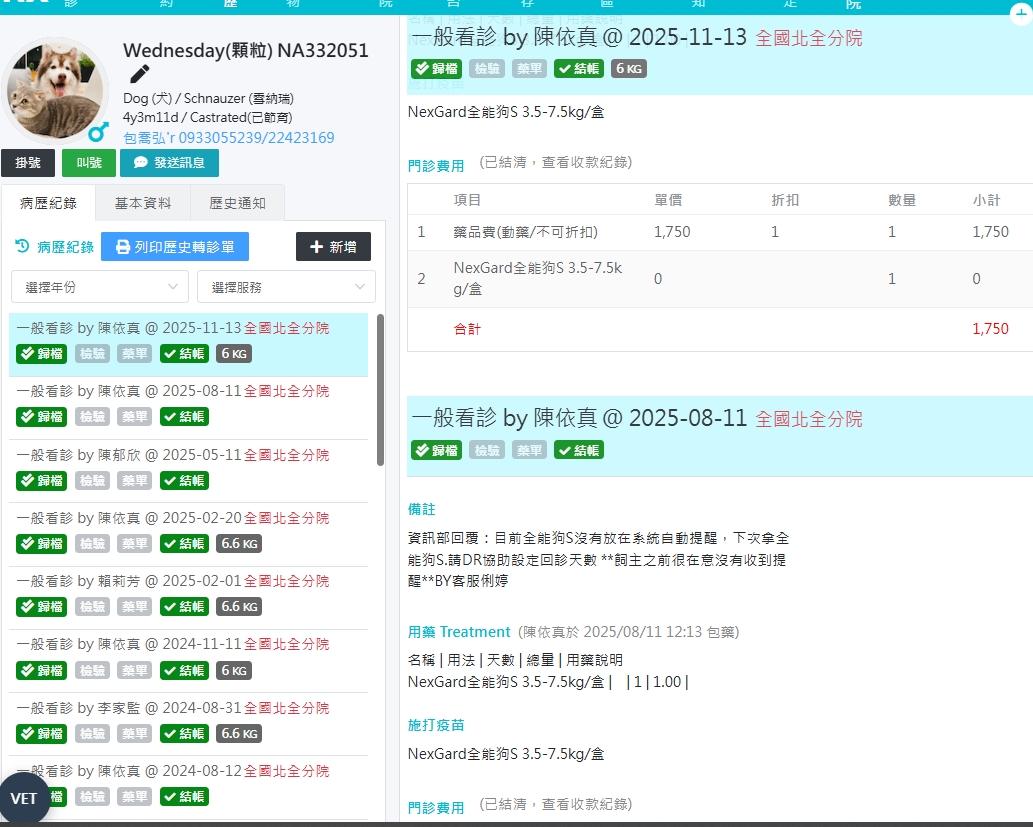
Task: Click the 藥單 tag on 2025-05-11 list record
Action: point(134,481)
